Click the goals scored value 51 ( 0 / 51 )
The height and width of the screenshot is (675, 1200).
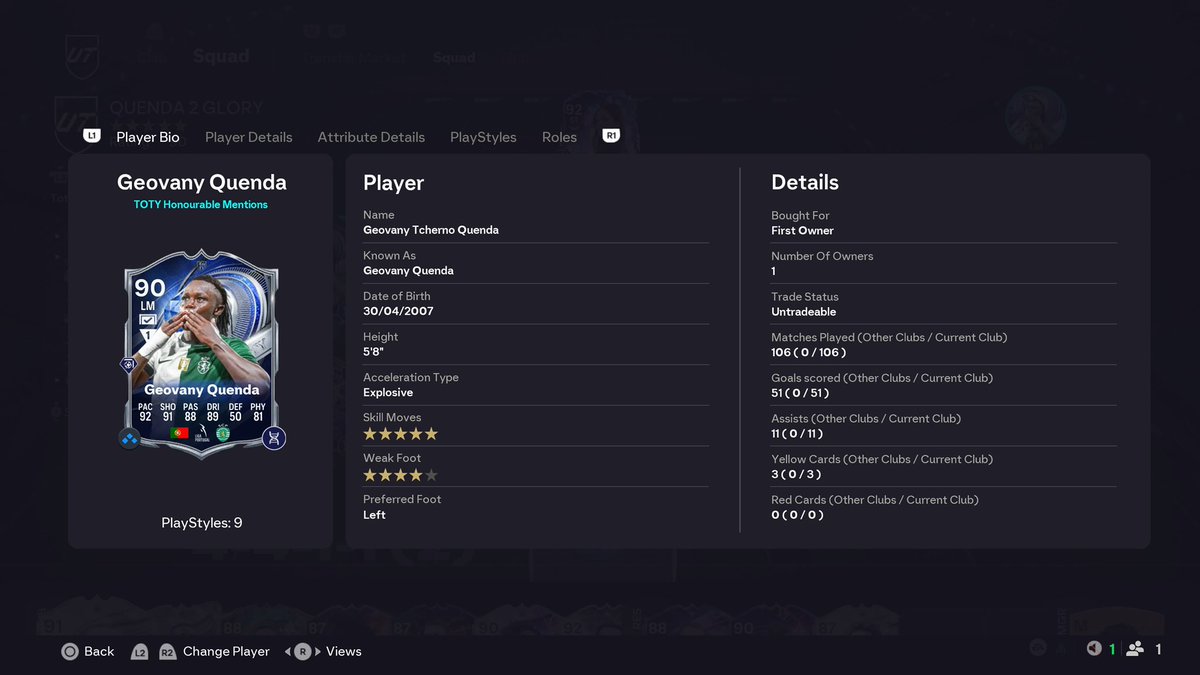point(802,393)
